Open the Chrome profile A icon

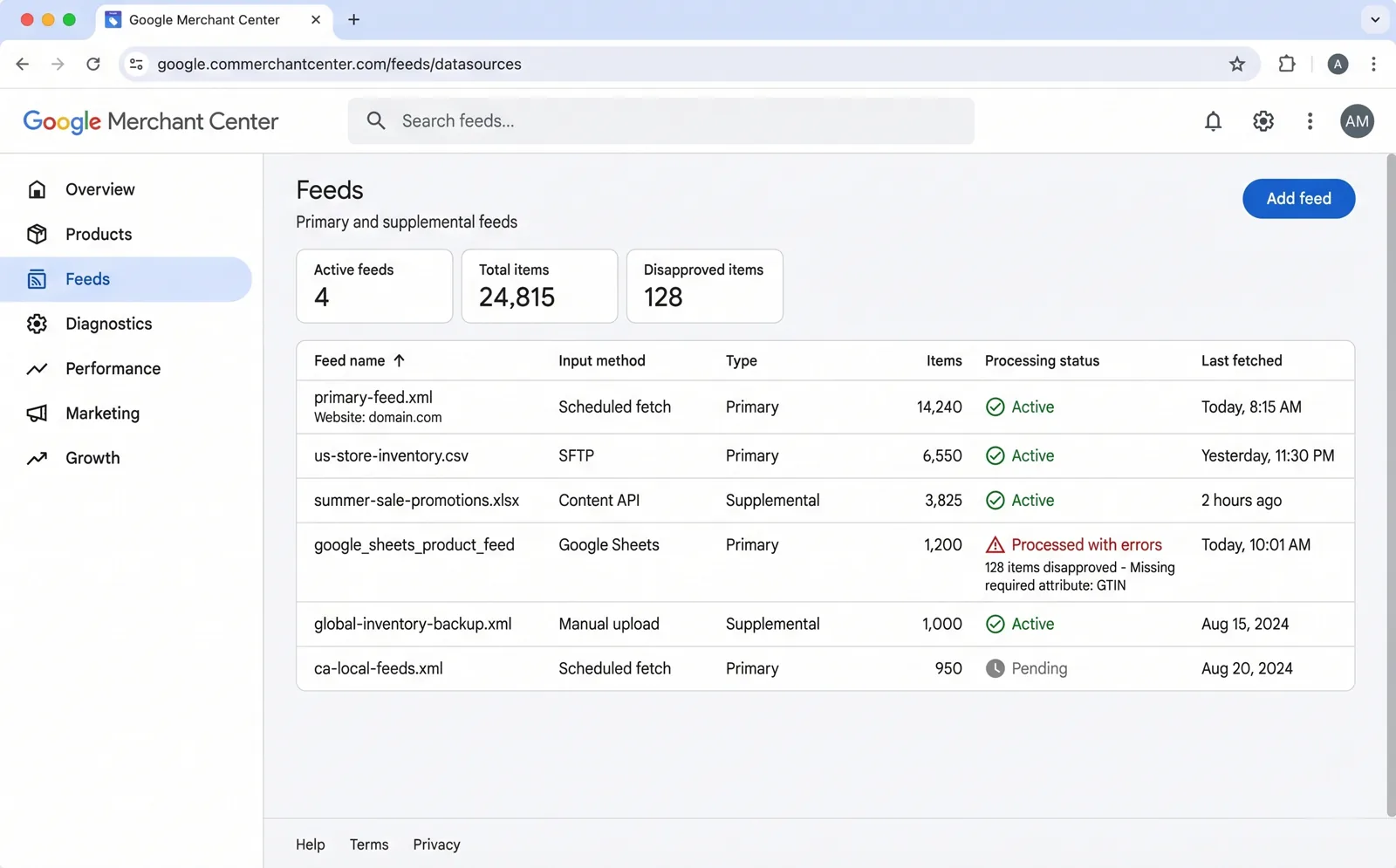coord(1337,64)
